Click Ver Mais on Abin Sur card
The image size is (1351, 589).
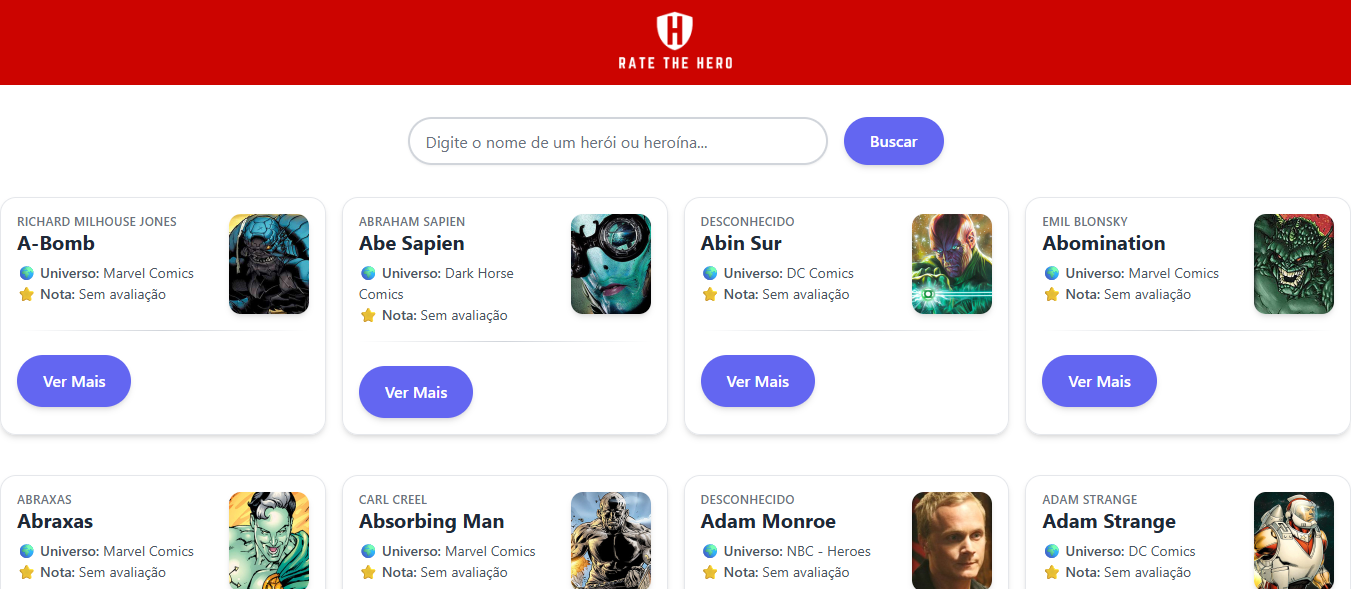point(757,381)
